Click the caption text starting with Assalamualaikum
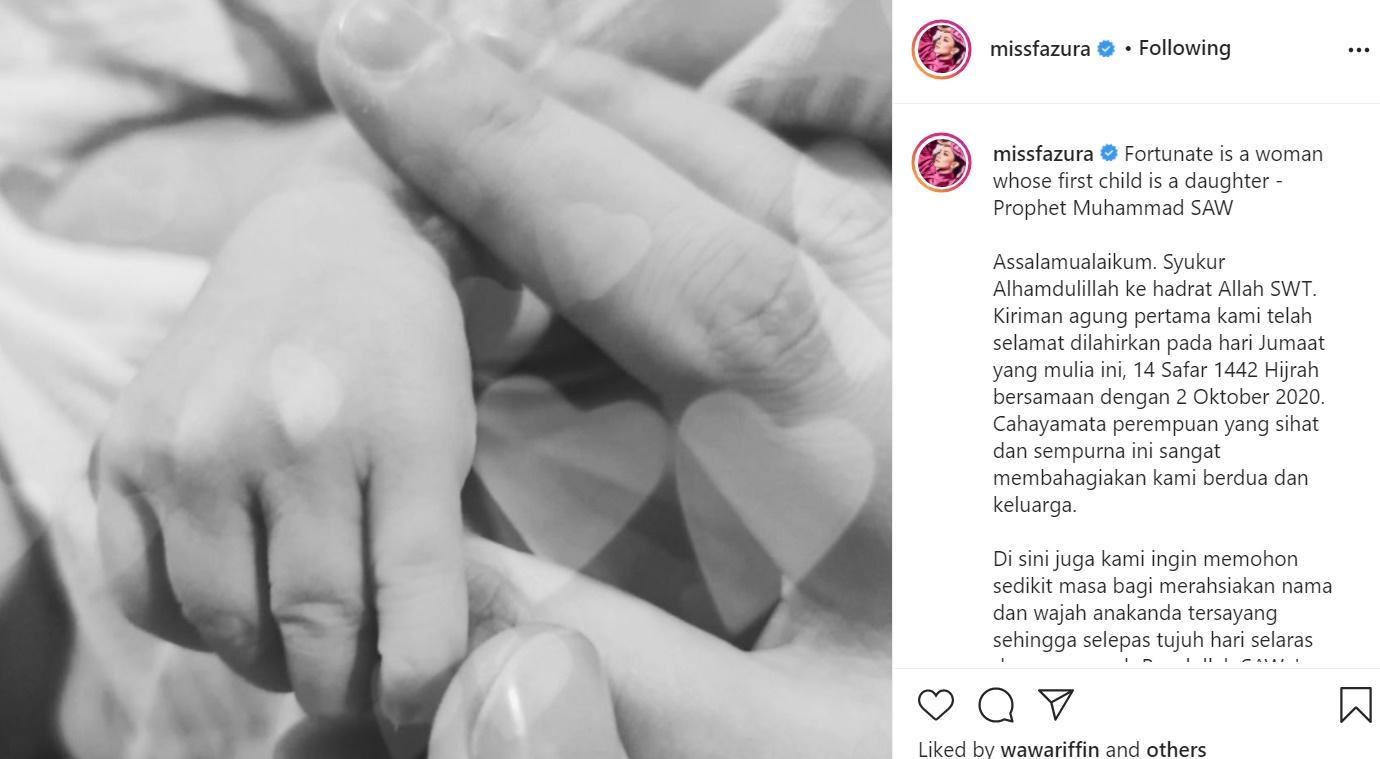This screenshot has width=1380, height=759. tap(1158, 384)
